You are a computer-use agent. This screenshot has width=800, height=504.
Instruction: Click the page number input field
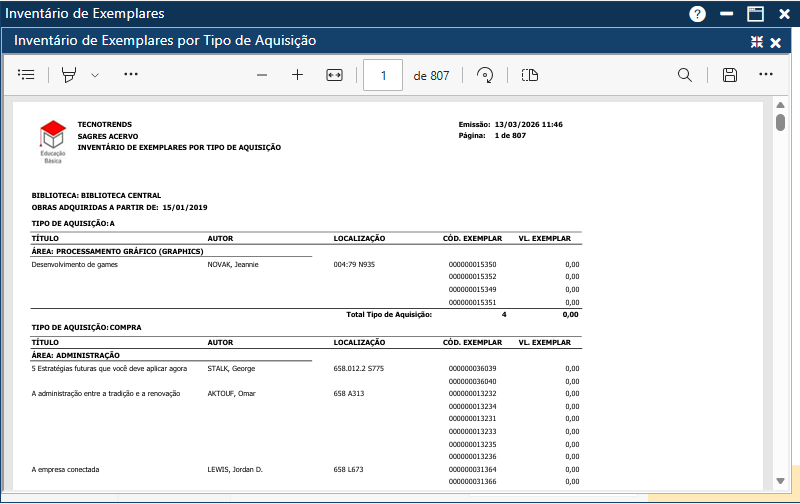point(383,75)
